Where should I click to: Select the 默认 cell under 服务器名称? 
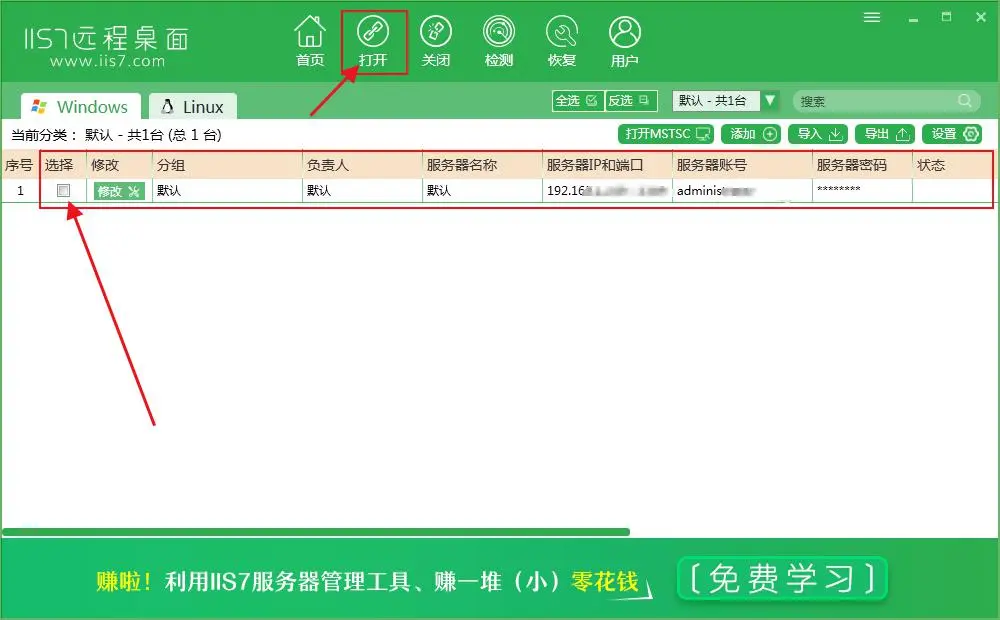coord(482,191)
